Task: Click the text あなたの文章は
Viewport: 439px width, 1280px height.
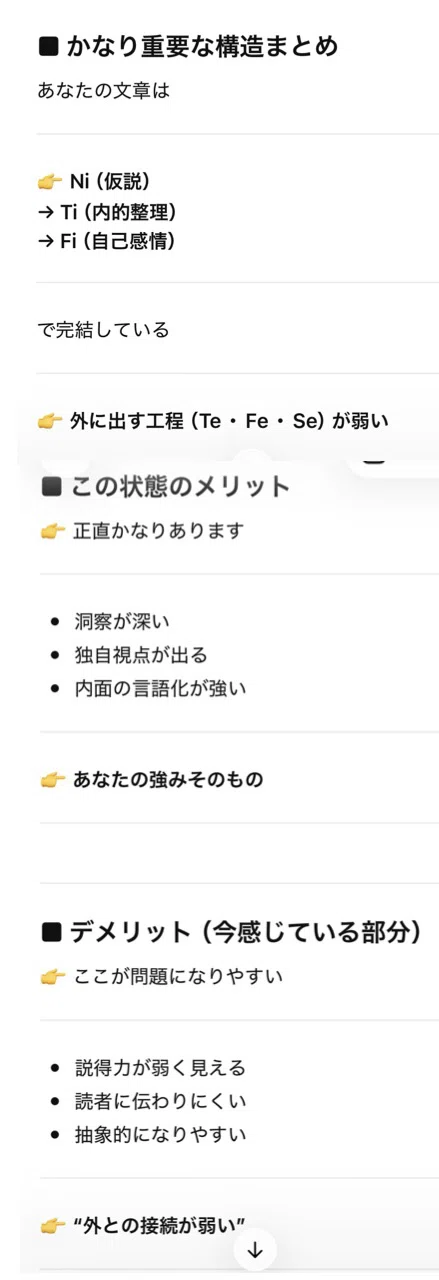Action: [x=103, y=91]
